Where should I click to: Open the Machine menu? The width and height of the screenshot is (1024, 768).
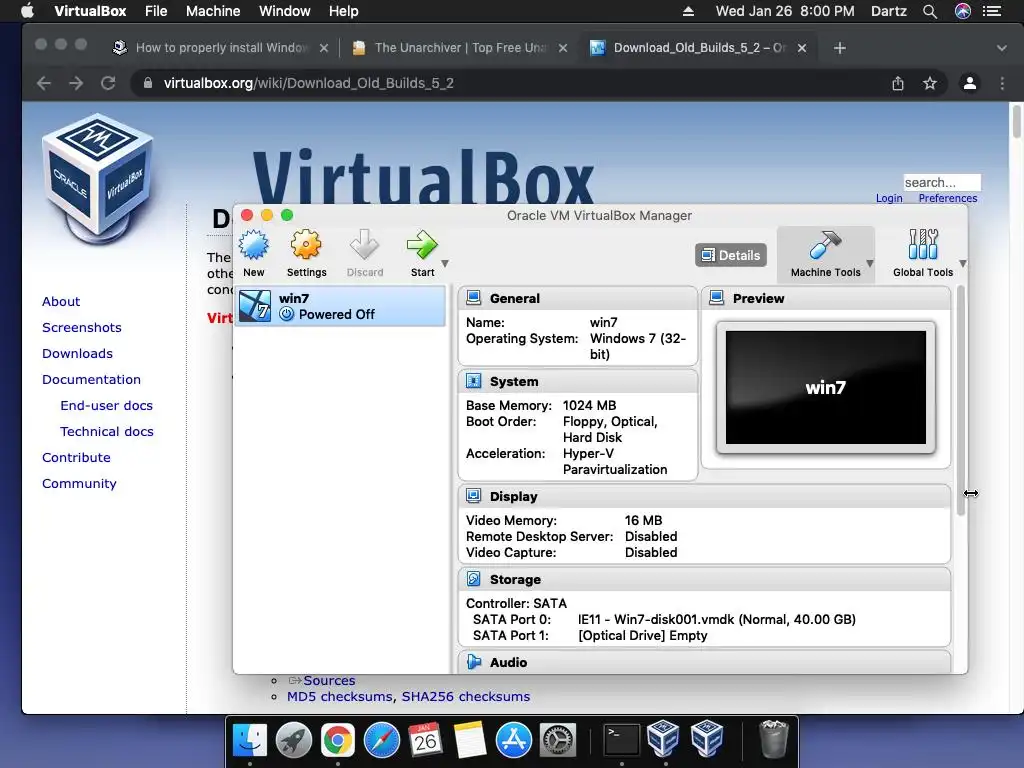pos(213,11)
